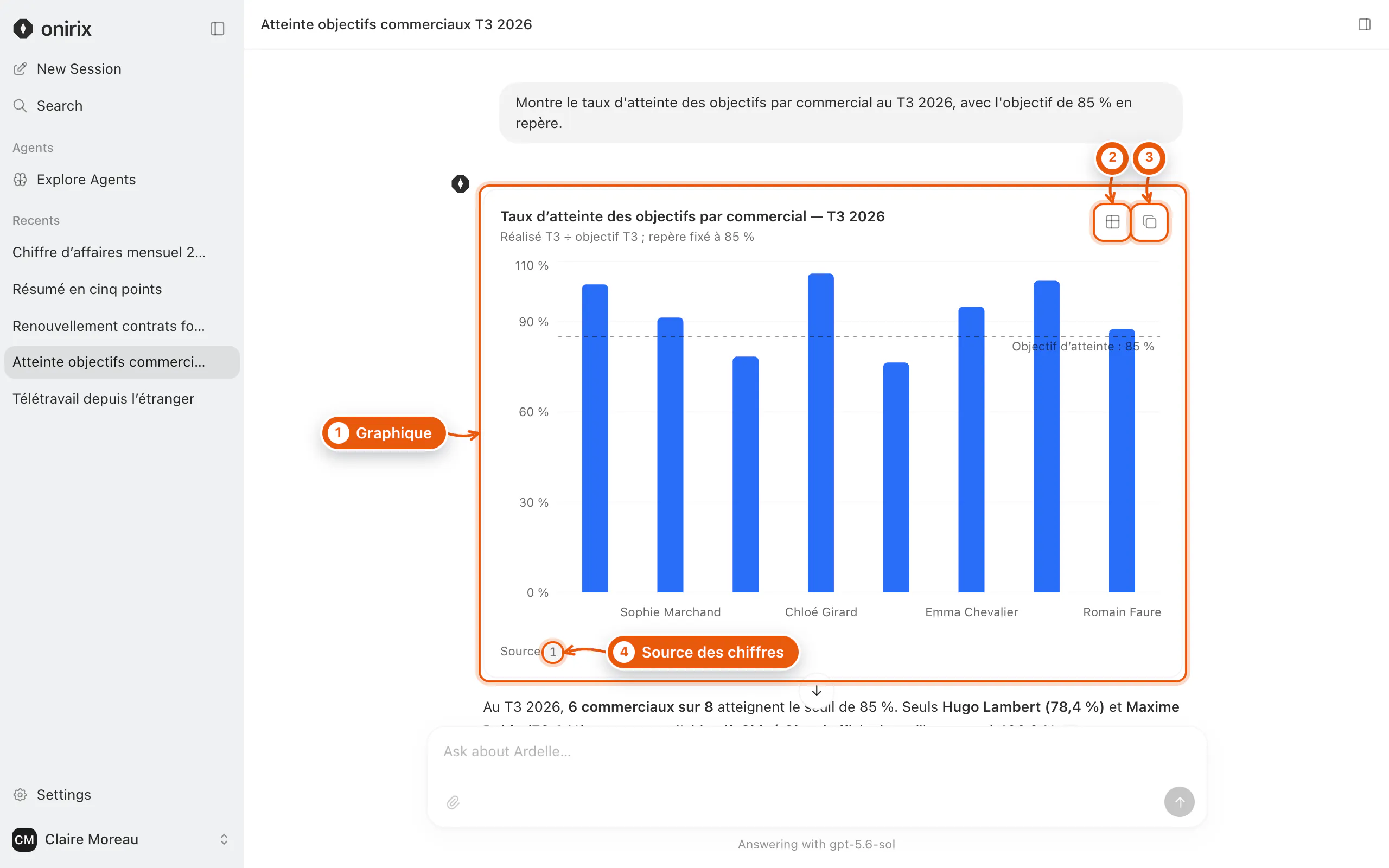Click 'Answering with gpt-5.6-sol' text
Viewport: 1389px width, 868px height.
click(816, 844)
